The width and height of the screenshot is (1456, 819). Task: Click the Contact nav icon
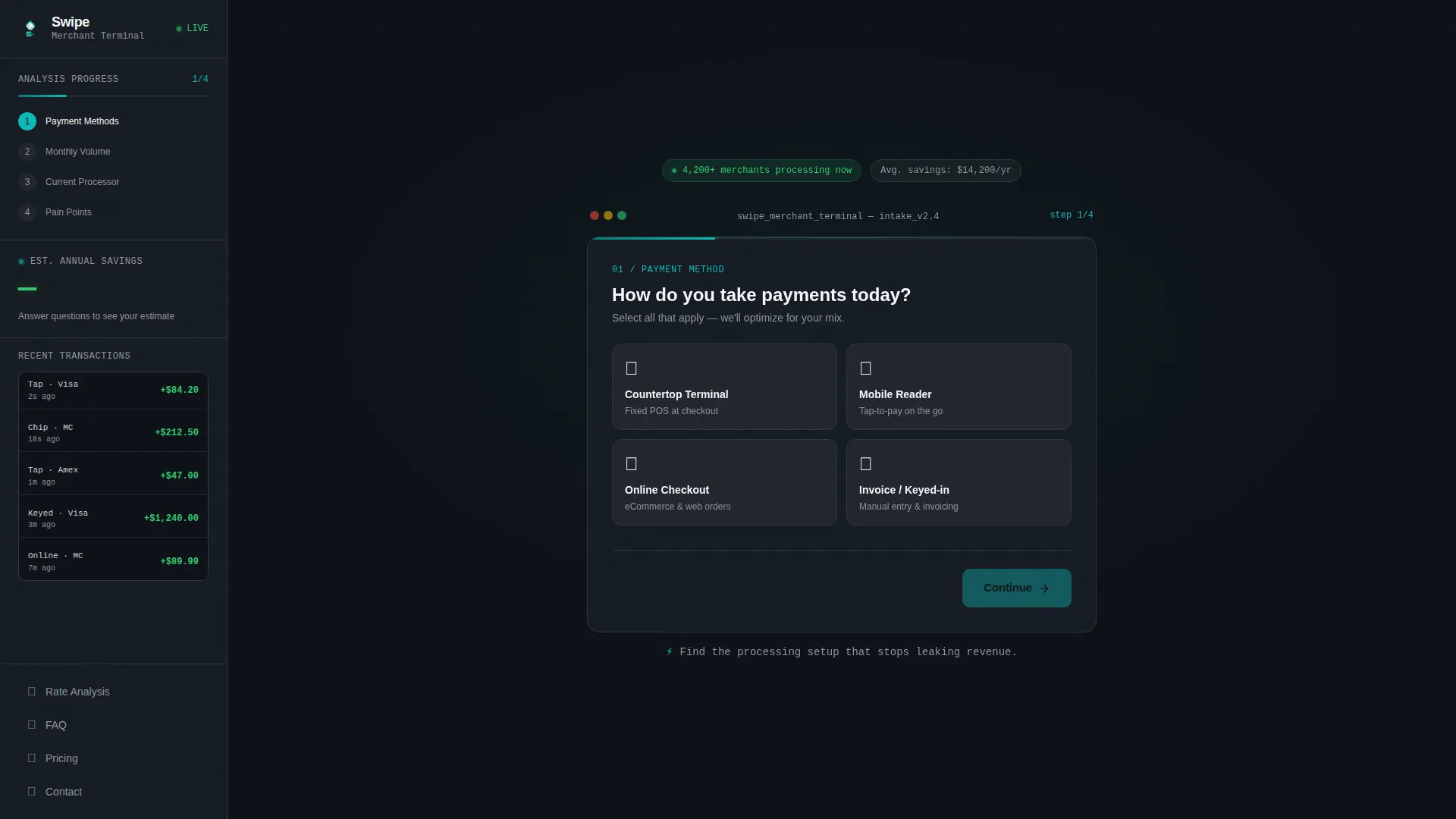click(32, 792)
